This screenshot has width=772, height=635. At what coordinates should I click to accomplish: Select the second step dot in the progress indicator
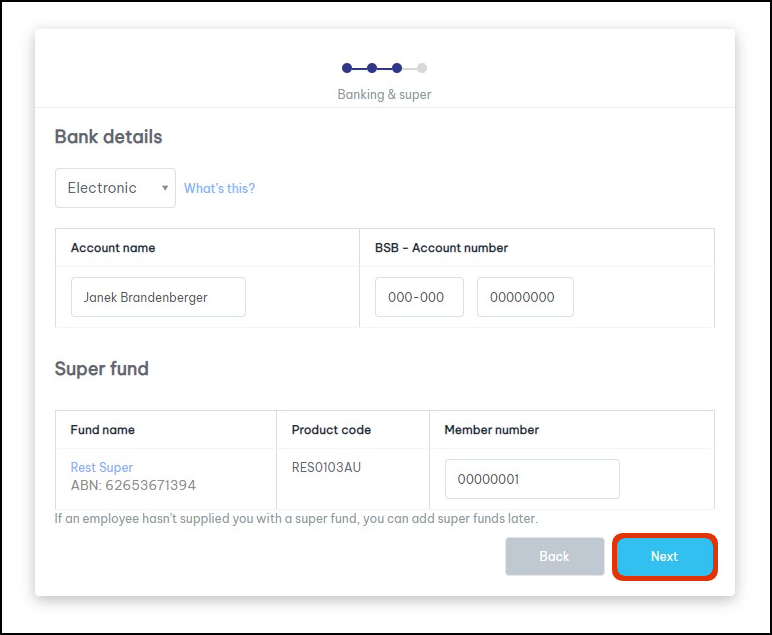[x=372, y=68]
